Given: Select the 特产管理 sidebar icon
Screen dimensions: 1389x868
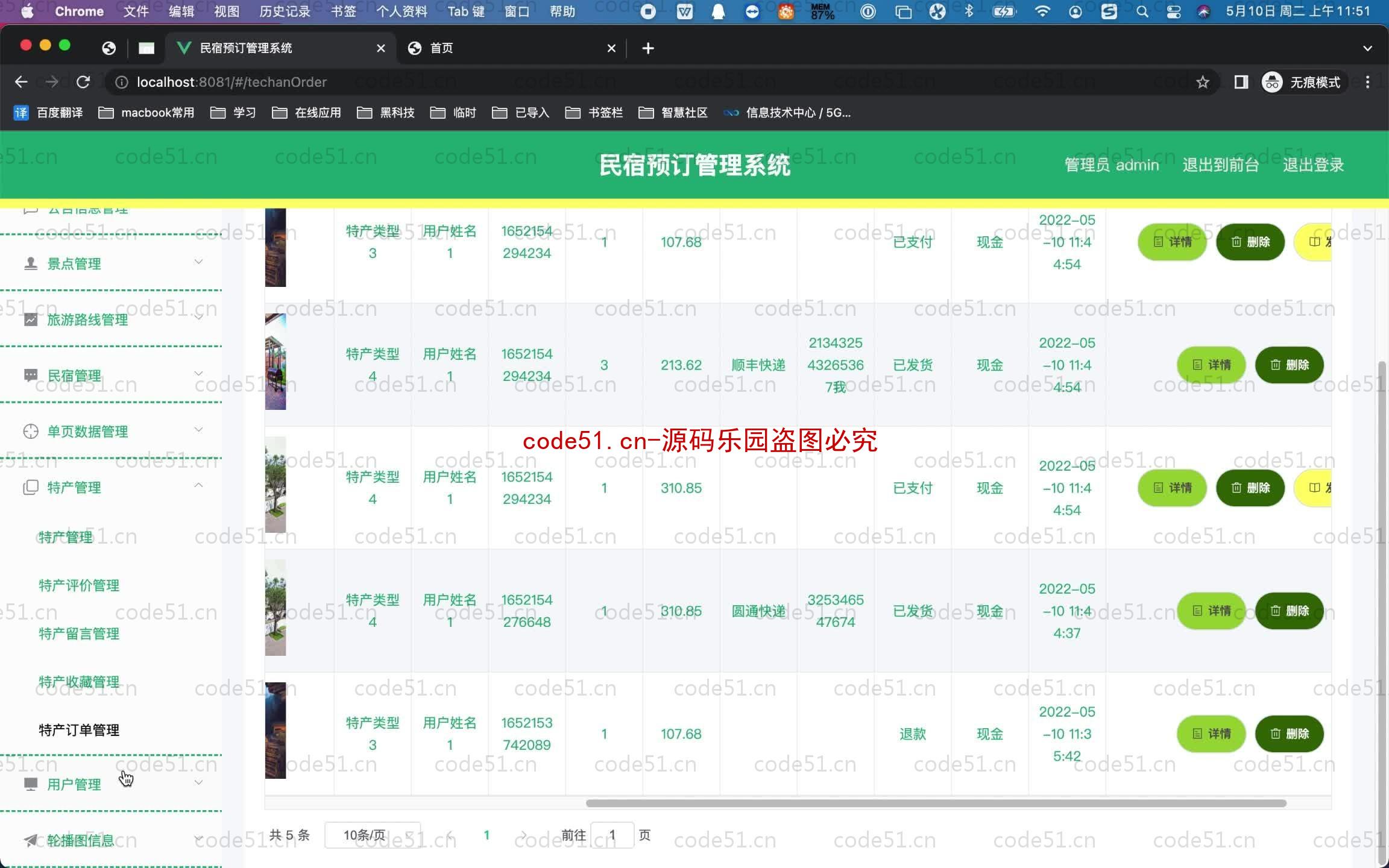Looking at the screenshot, I should (30, 487).
